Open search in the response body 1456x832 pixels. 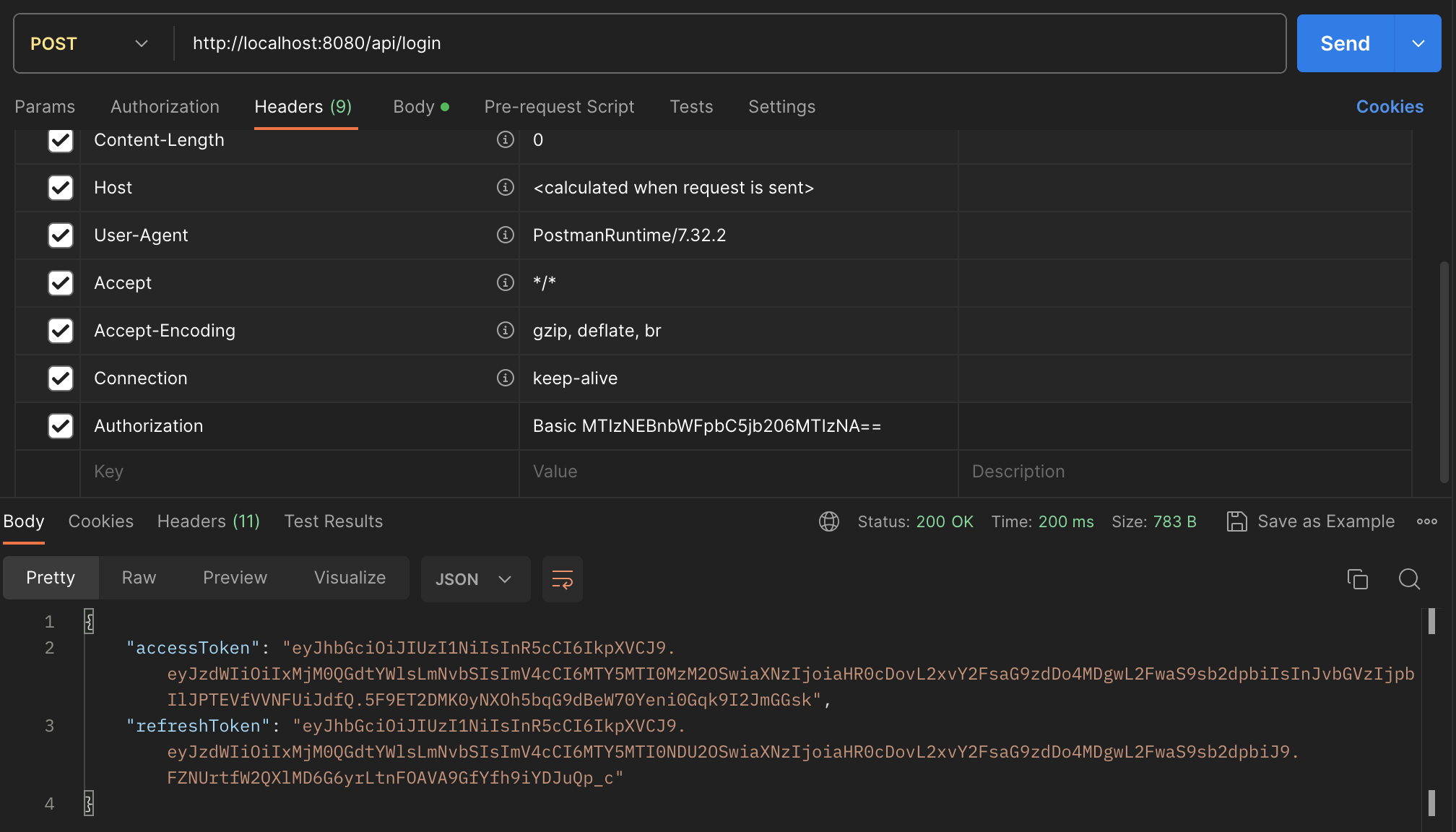1409,579
